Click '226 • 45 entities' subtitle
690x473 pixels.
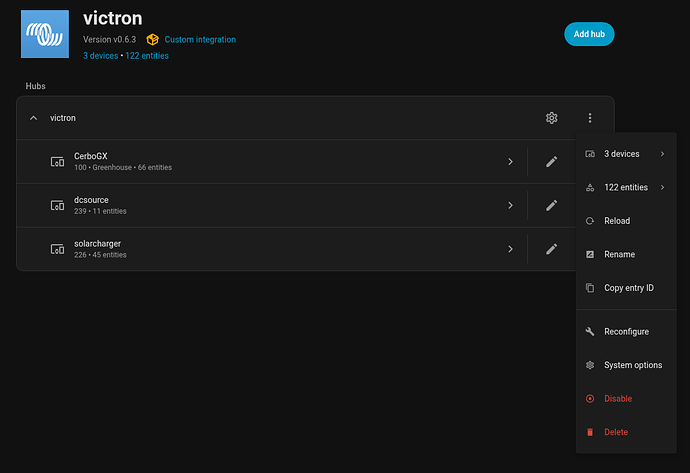100,255
